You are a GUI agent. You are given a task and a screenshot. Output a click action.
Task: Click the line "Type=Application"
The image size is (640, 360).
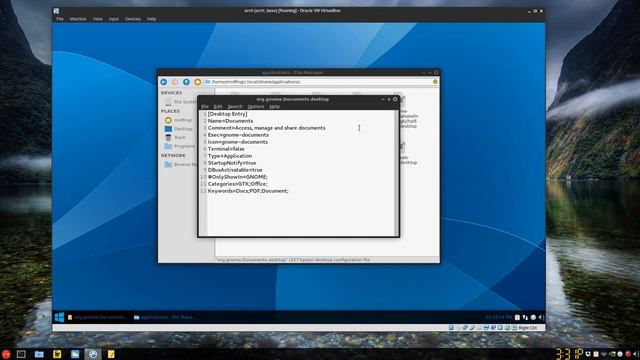click(x=230, y=156)
